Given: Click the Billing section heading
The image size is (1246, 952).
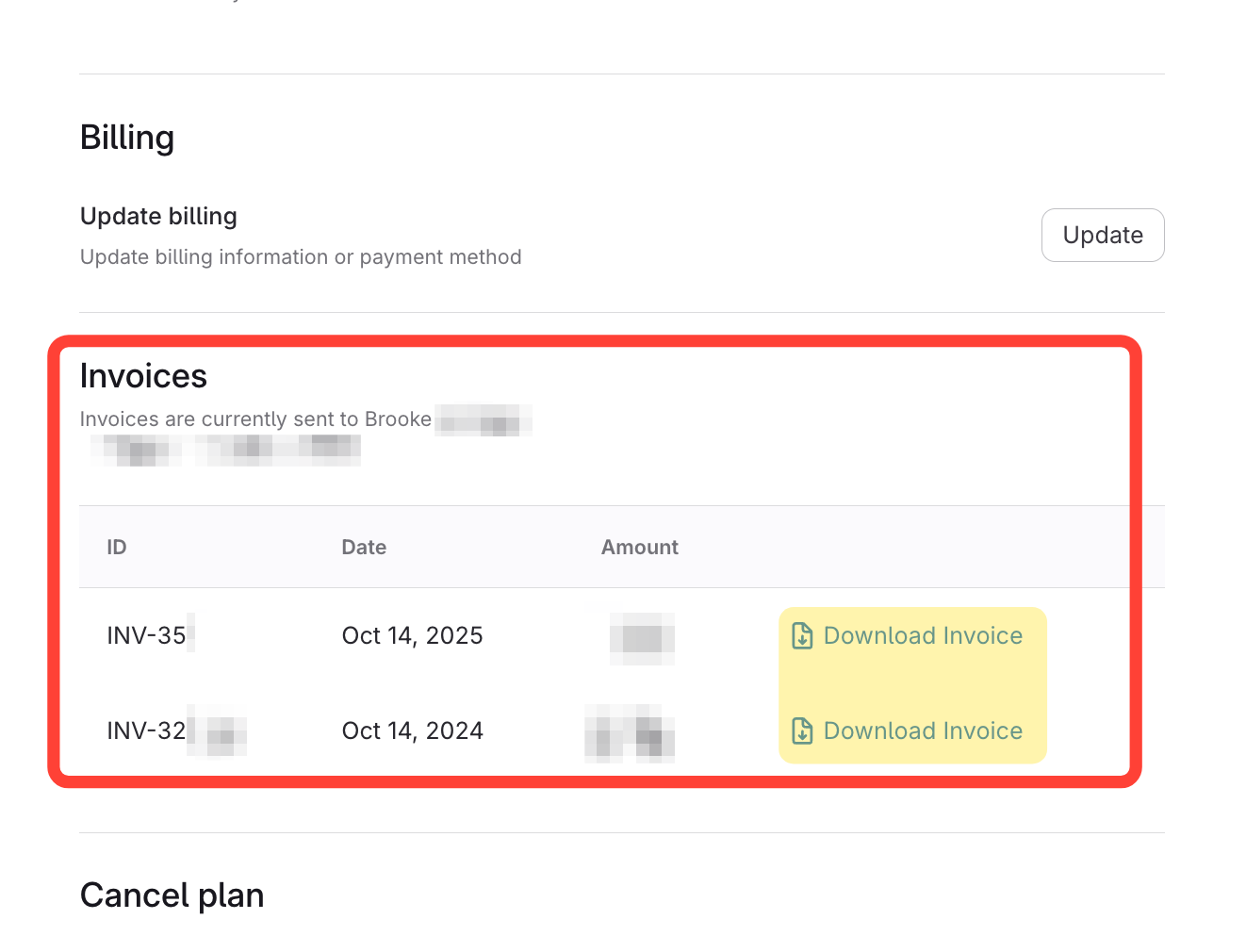Looking at the screenshot, I should pyautogui.click(x=127, y=138).
